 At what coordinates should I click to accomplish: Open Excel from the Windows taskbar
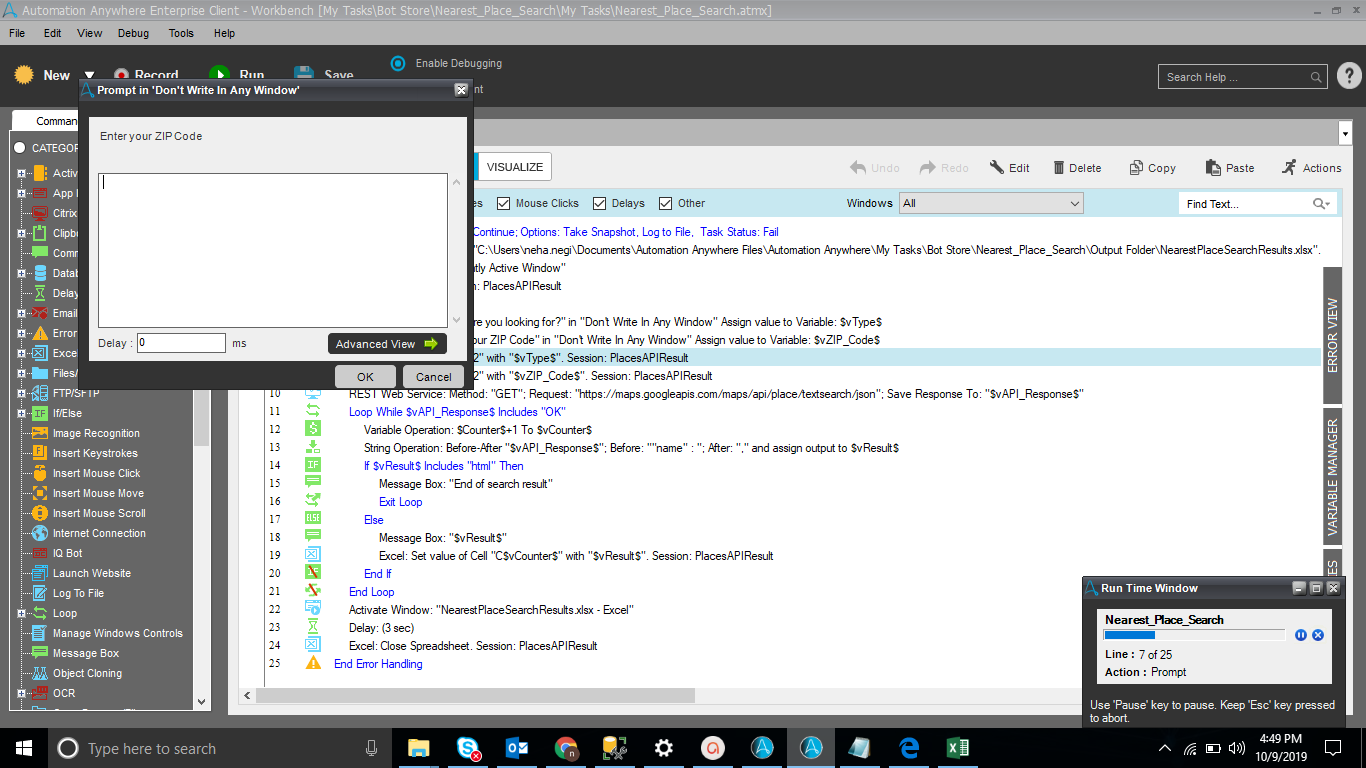click(958, 748)
